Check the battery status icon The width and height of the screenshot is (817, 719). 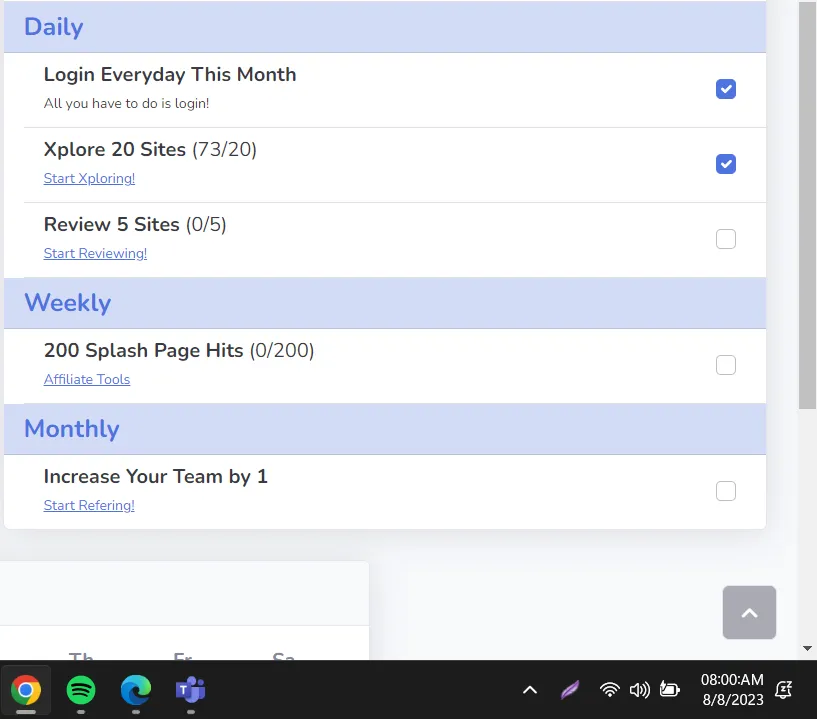point(670,690)
